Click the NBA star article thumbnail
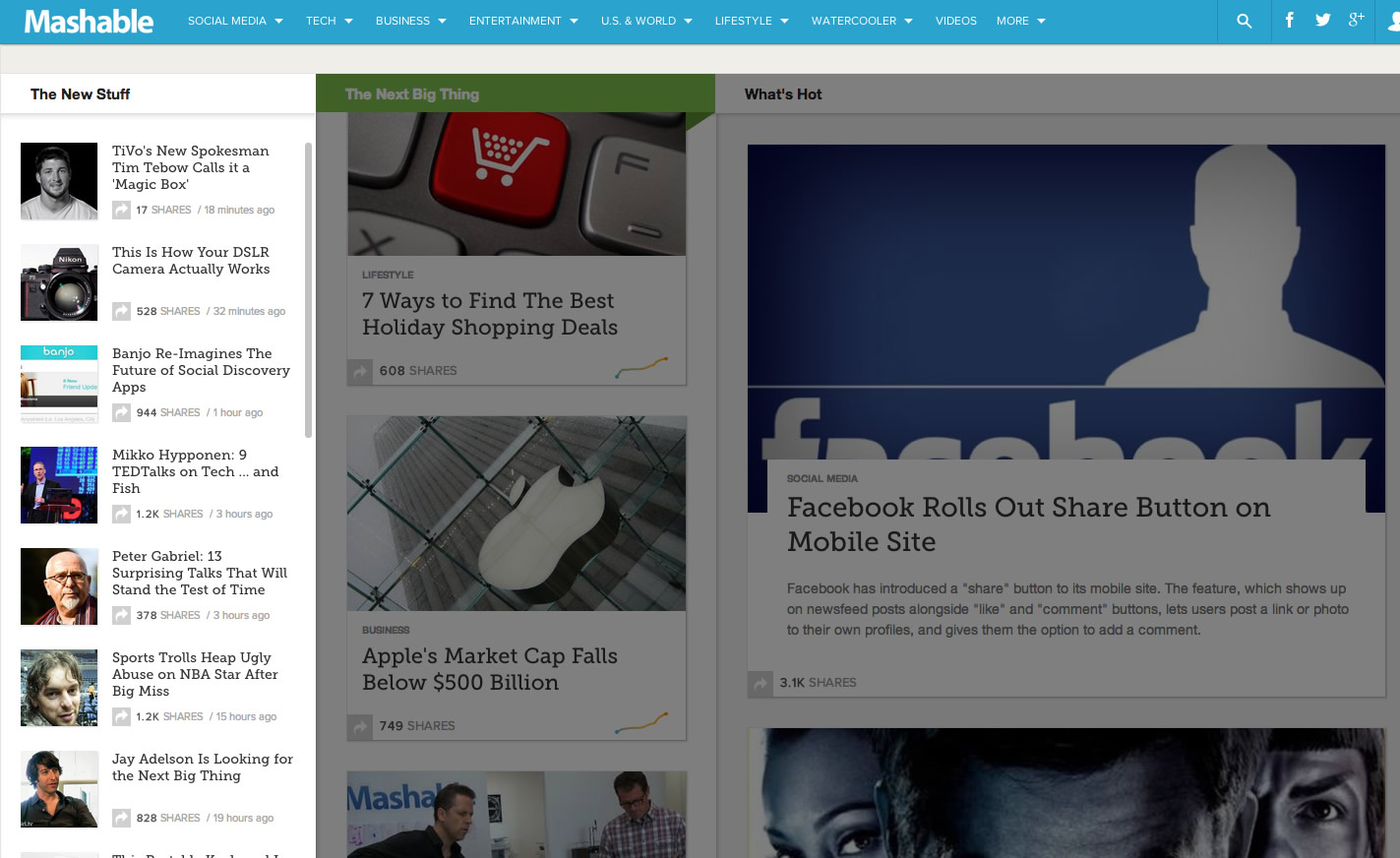This screenshot has width=1400, height=858. coord(59,688)
